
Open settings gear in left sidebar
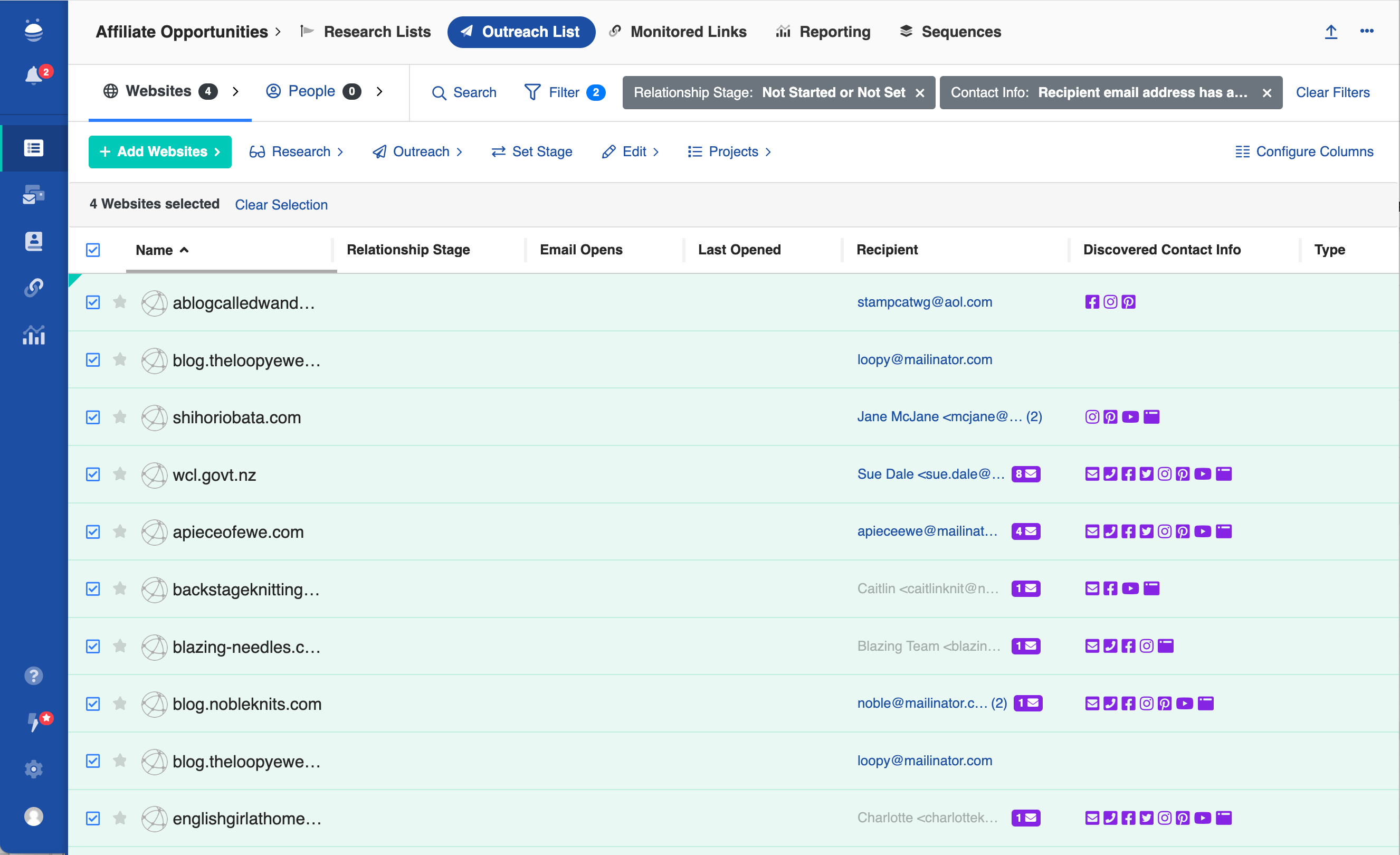click(x=34, y=768)
